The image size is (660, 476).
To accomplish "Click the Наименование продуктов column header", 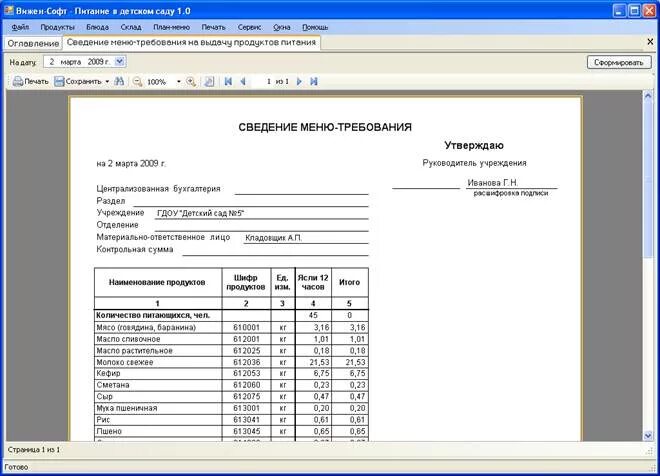I will 157,282.
